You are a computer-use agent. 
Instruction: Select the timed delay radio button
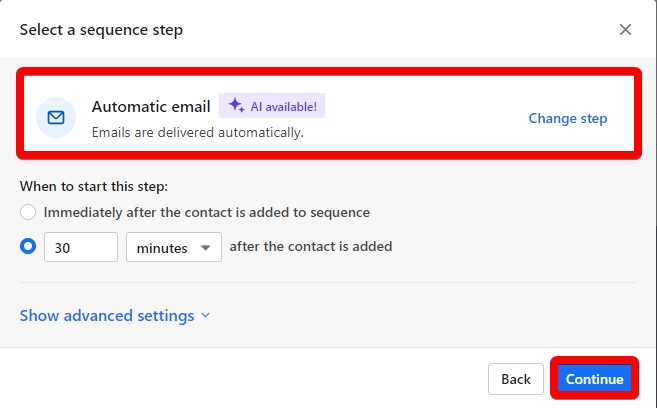pyautogui.click(x=28, y=247)
